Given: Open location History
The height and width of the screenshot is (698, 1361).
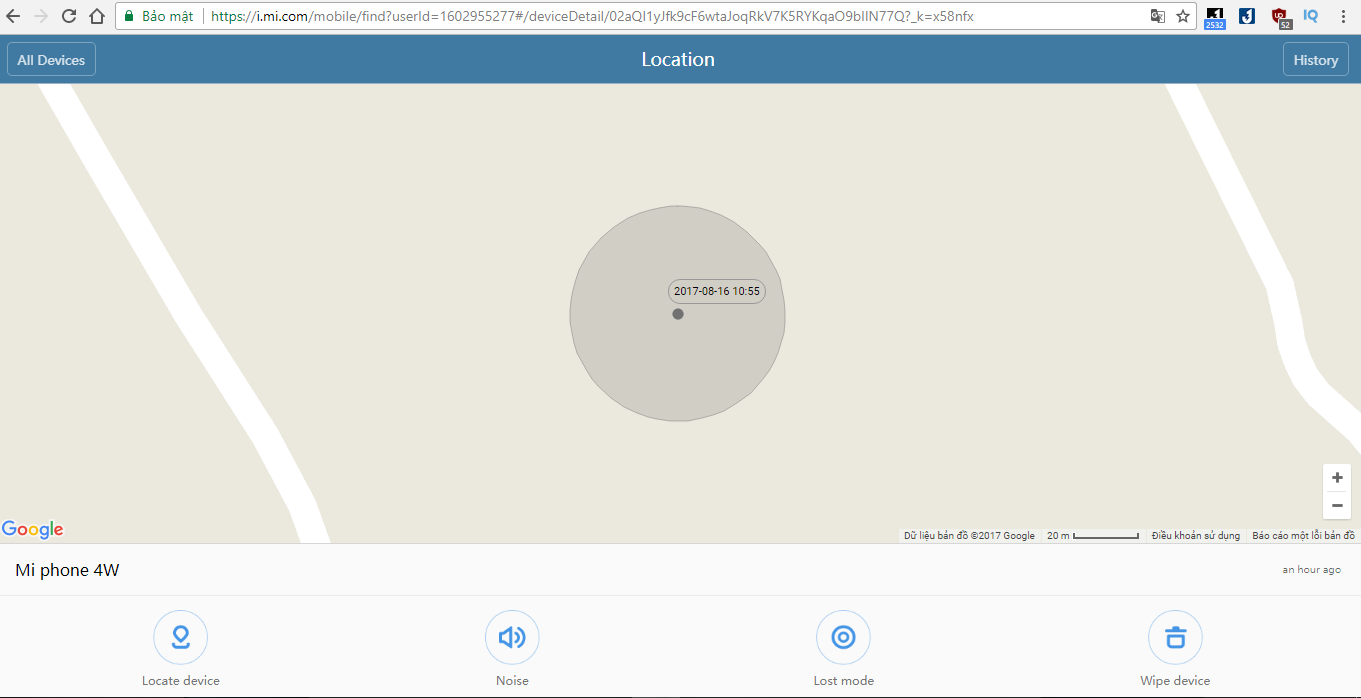Looking at the screenshot, I should (1315, 60).
